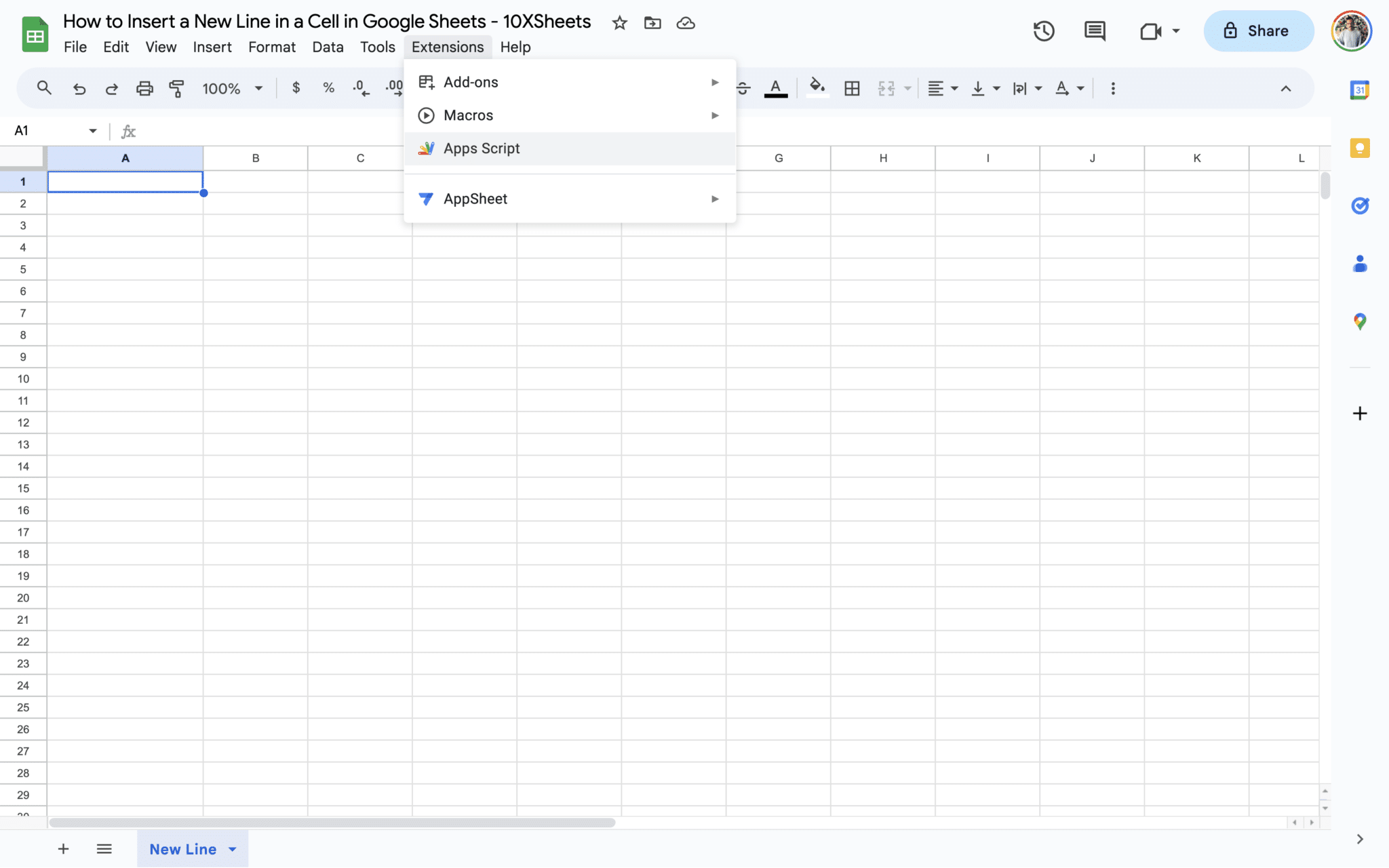
Task: Activate the paint format tool
Action: pyautogui.click(x=176, y=88)
